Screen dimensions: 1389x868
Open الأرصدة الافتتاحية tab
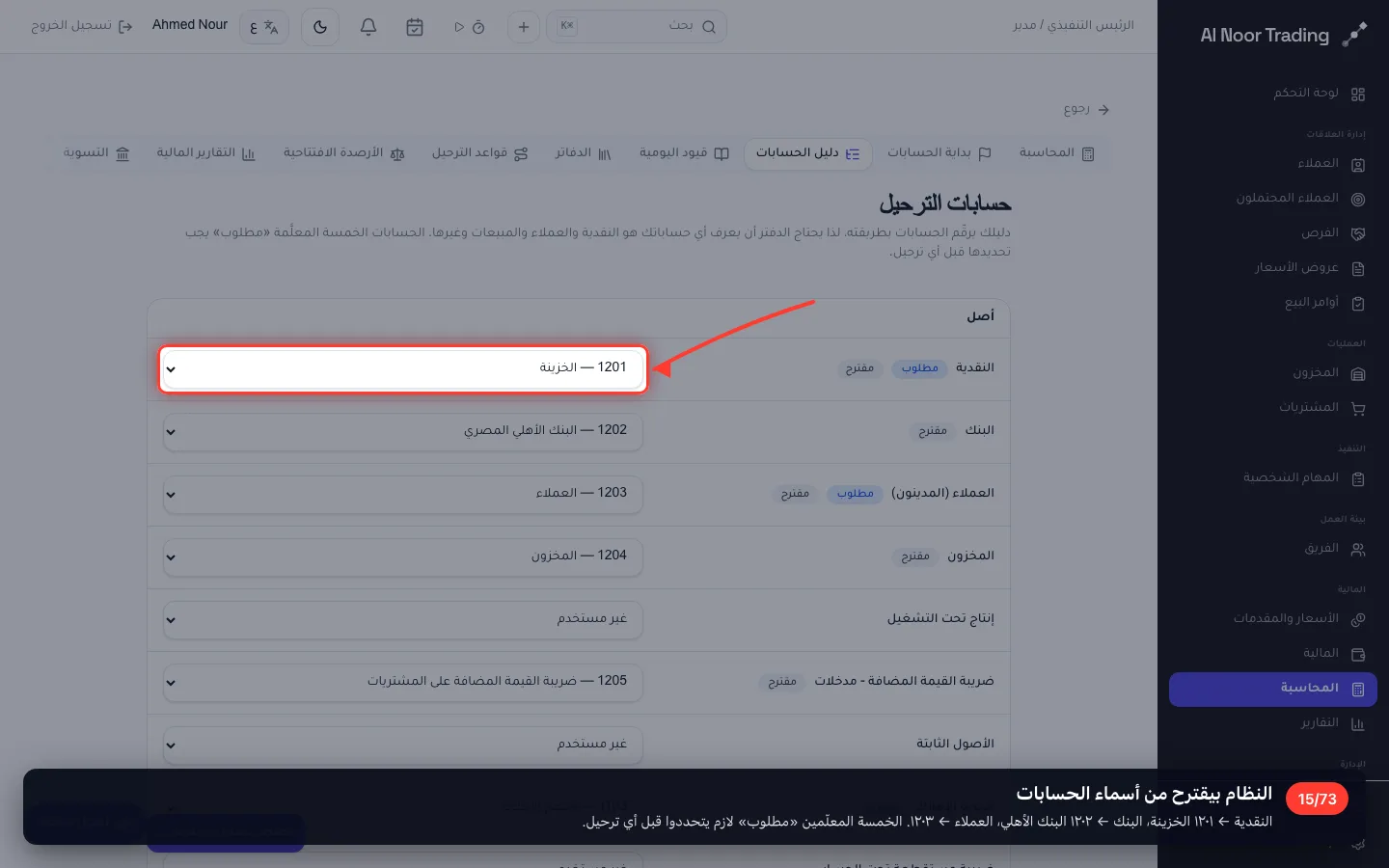[x=343, y=153]
